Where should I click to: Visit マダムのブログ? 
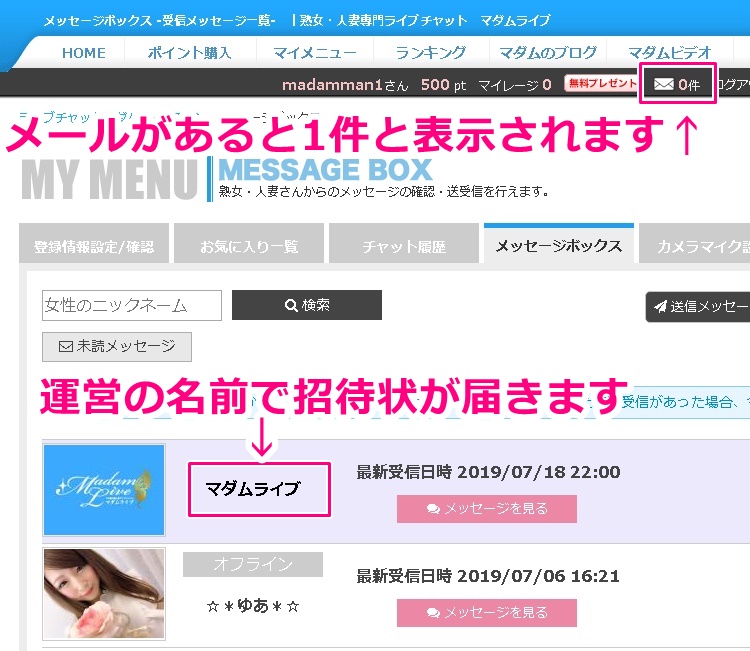tap(548, 53)
